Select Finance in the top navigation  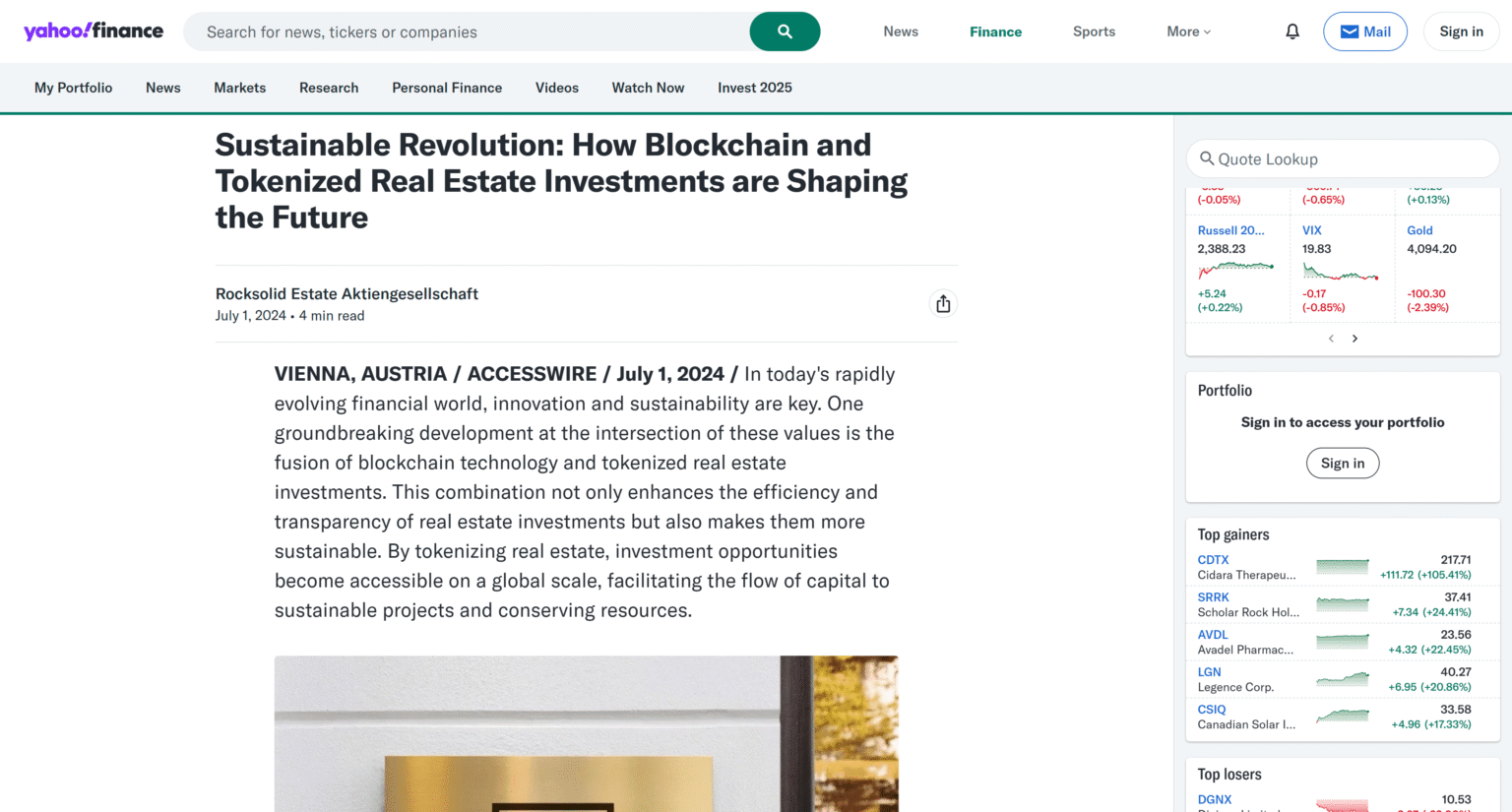(x=995, y=31)
